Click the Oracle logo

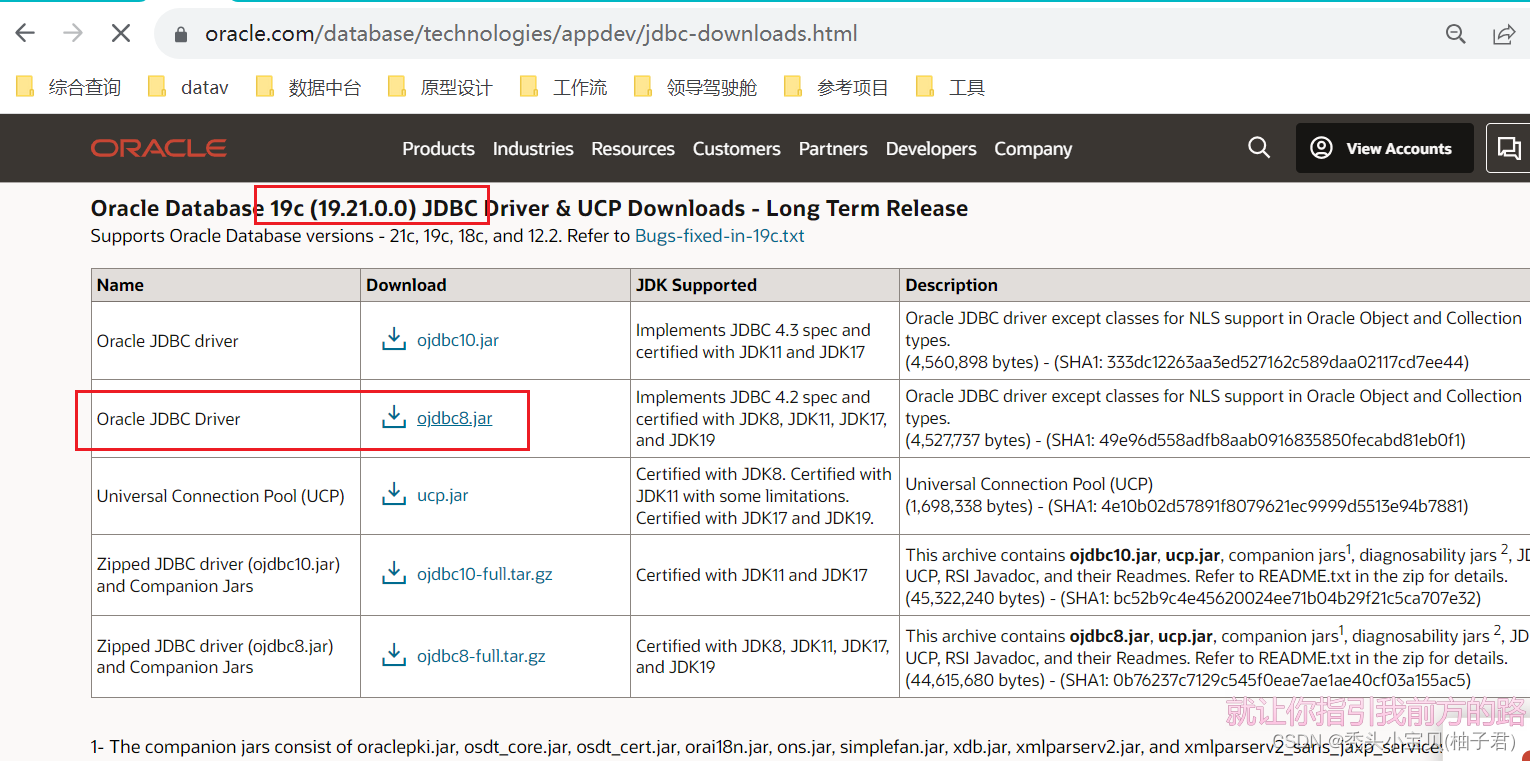[x=159, y=148]
